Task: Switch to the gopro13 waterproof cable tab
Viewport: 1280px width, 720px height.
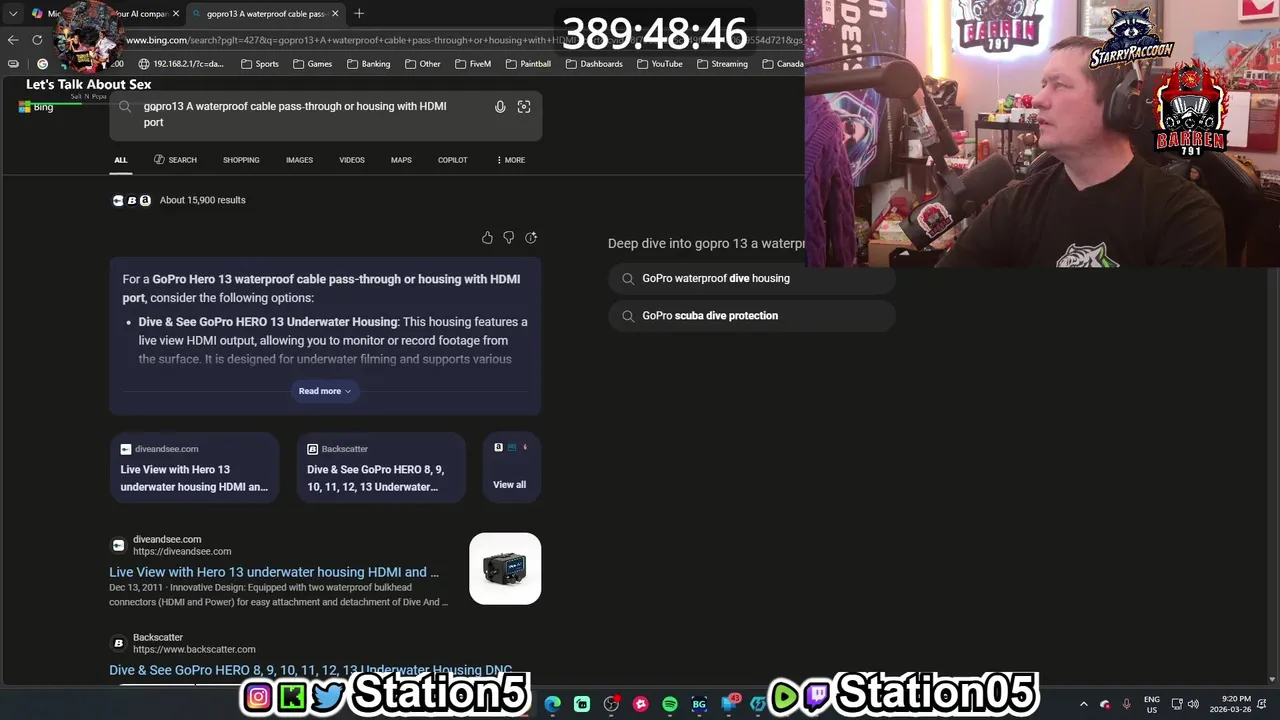Action: pyautogui.click(x=265, y=14)
